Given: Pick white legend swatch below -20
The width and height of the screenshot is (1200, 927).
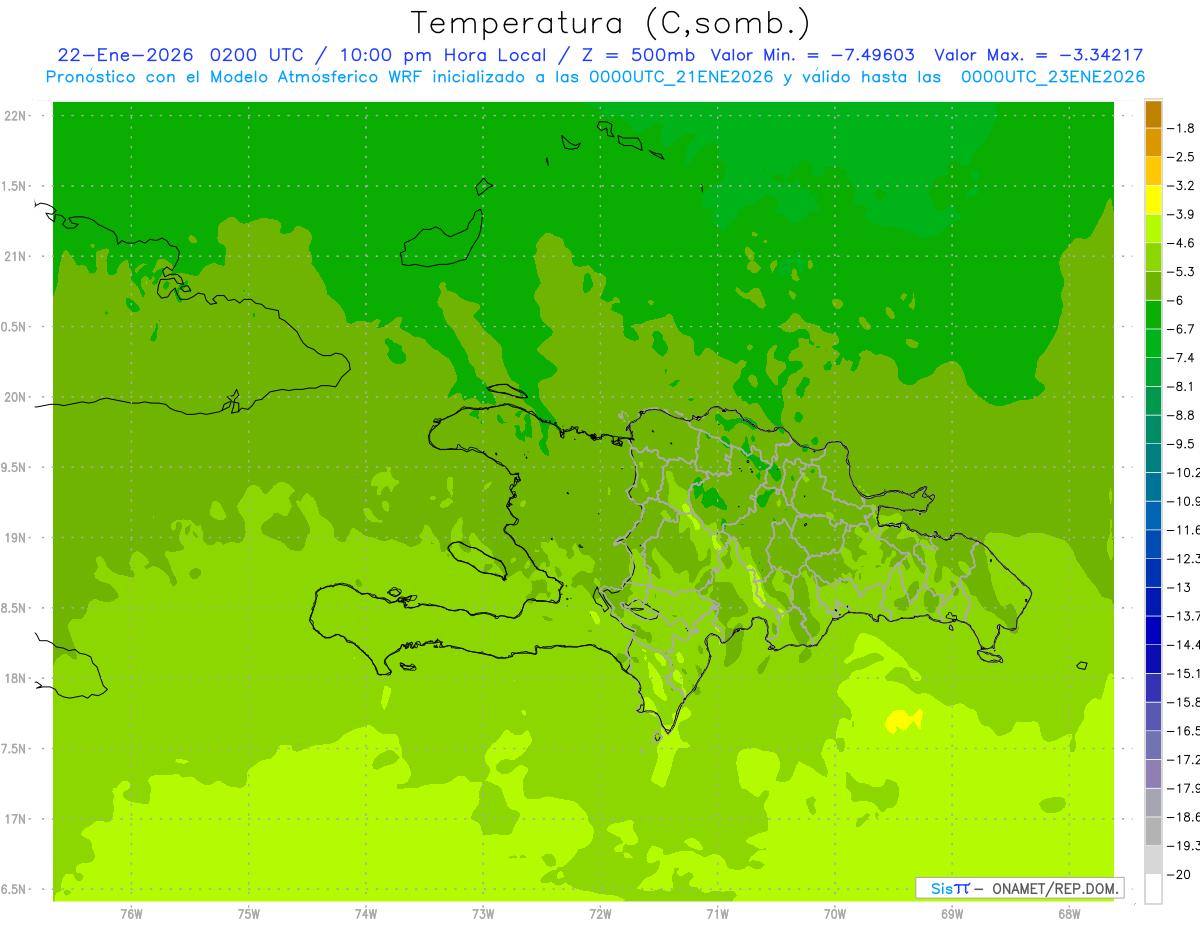Looking at the screenshot, I should pyautogui.click(x=1153, y=888).
